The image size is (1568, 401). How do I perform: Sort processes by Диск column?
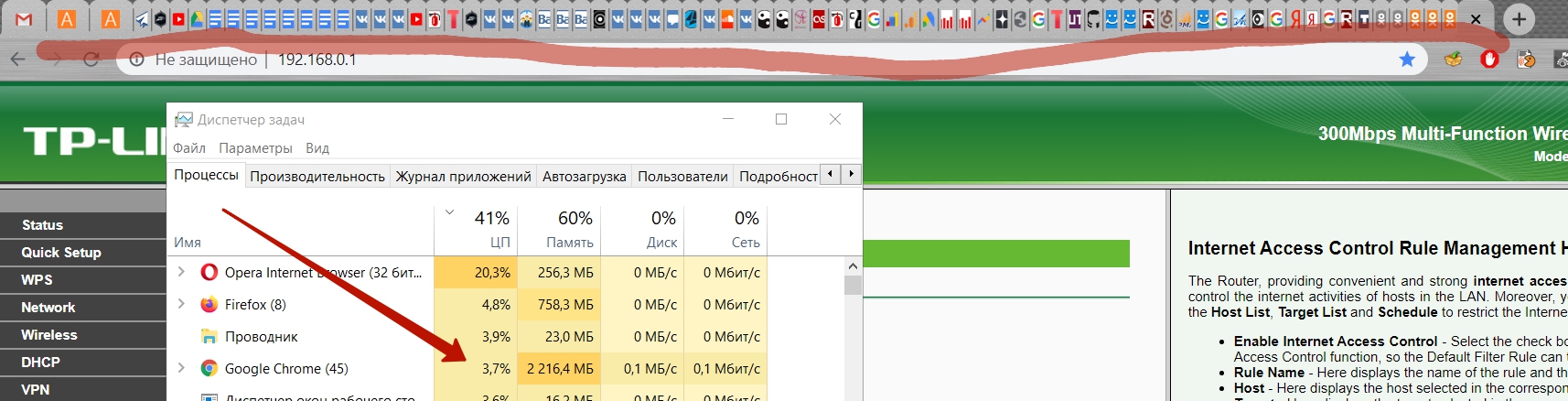point(642,229)
